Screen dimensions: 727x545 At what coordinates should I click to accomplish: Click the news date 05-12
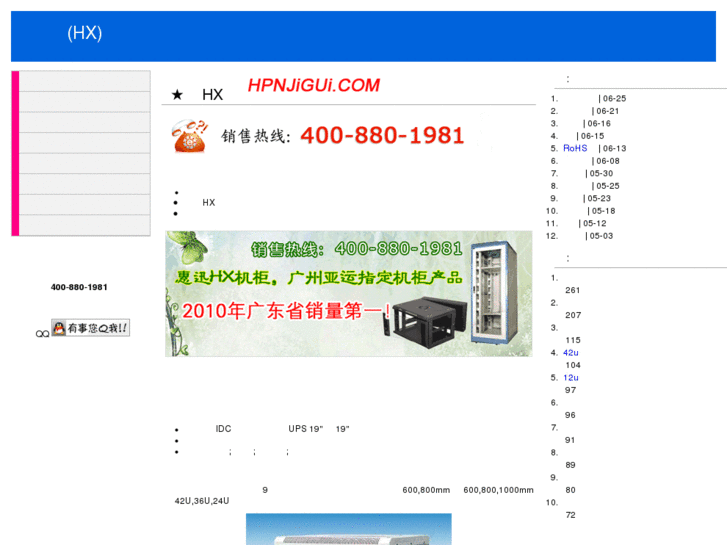click(595, 224)
